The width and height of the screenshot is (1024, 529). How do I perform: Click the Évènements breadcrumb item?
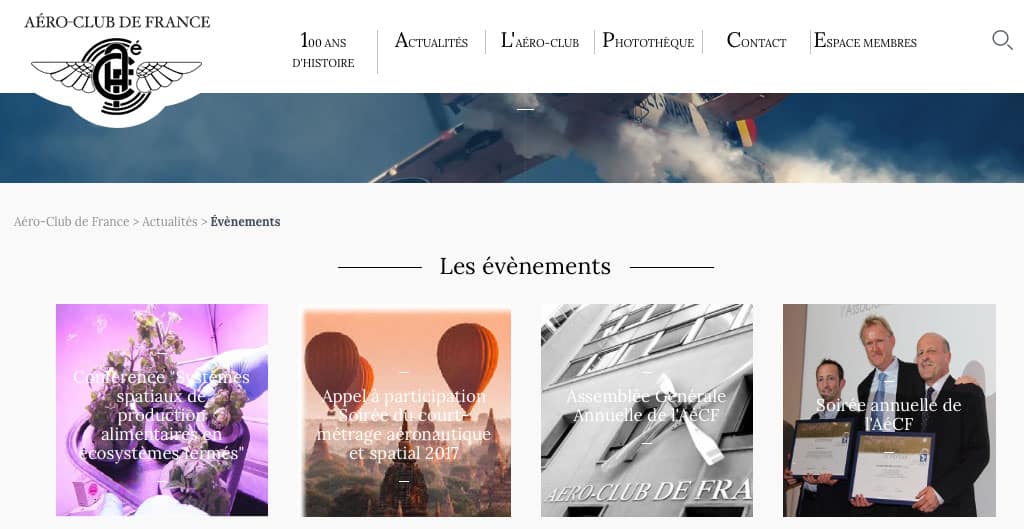[245, 221]
